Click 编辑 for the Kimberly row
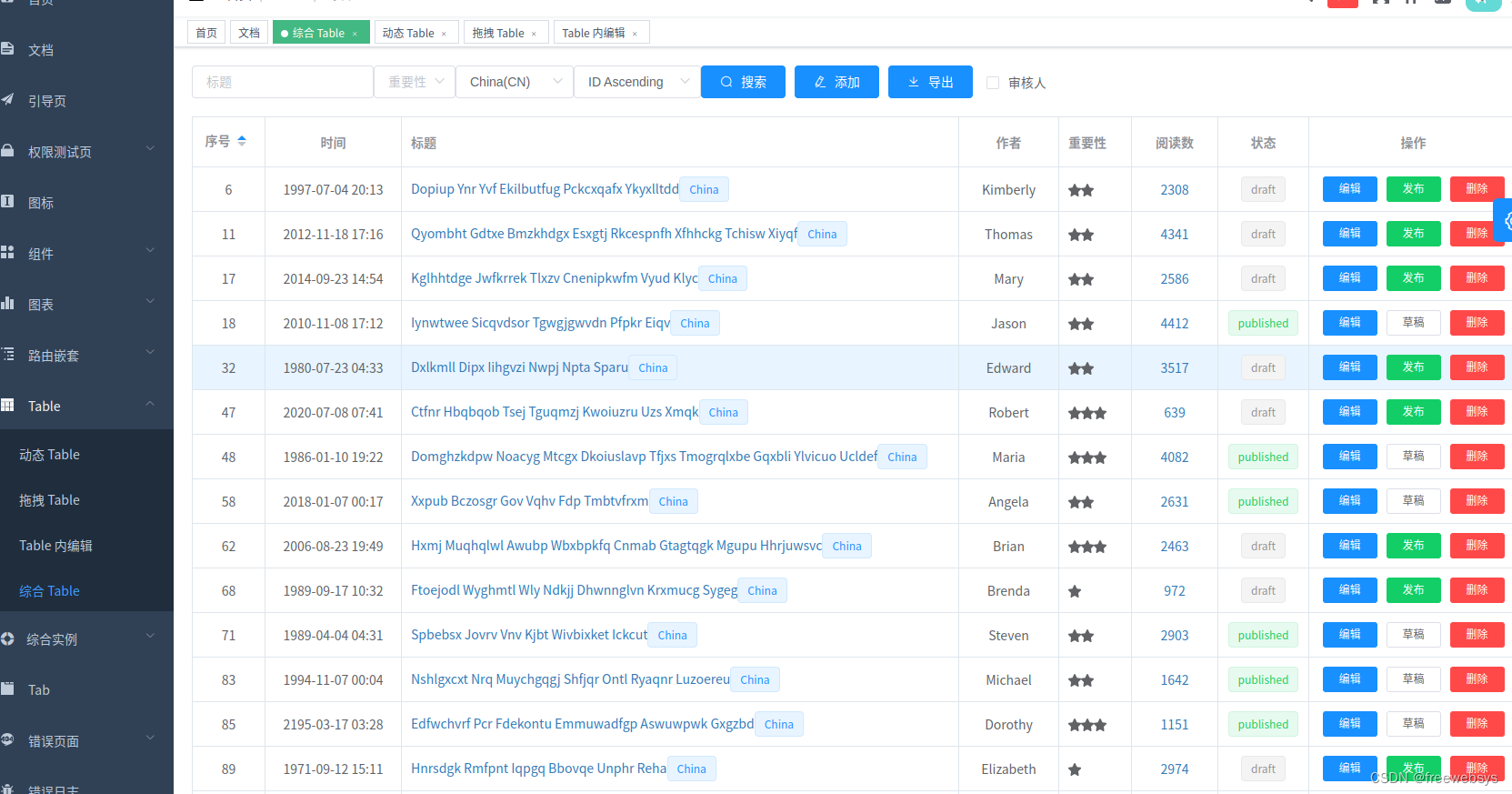This screenshot has width=1512, height=794. [1349, 189]
